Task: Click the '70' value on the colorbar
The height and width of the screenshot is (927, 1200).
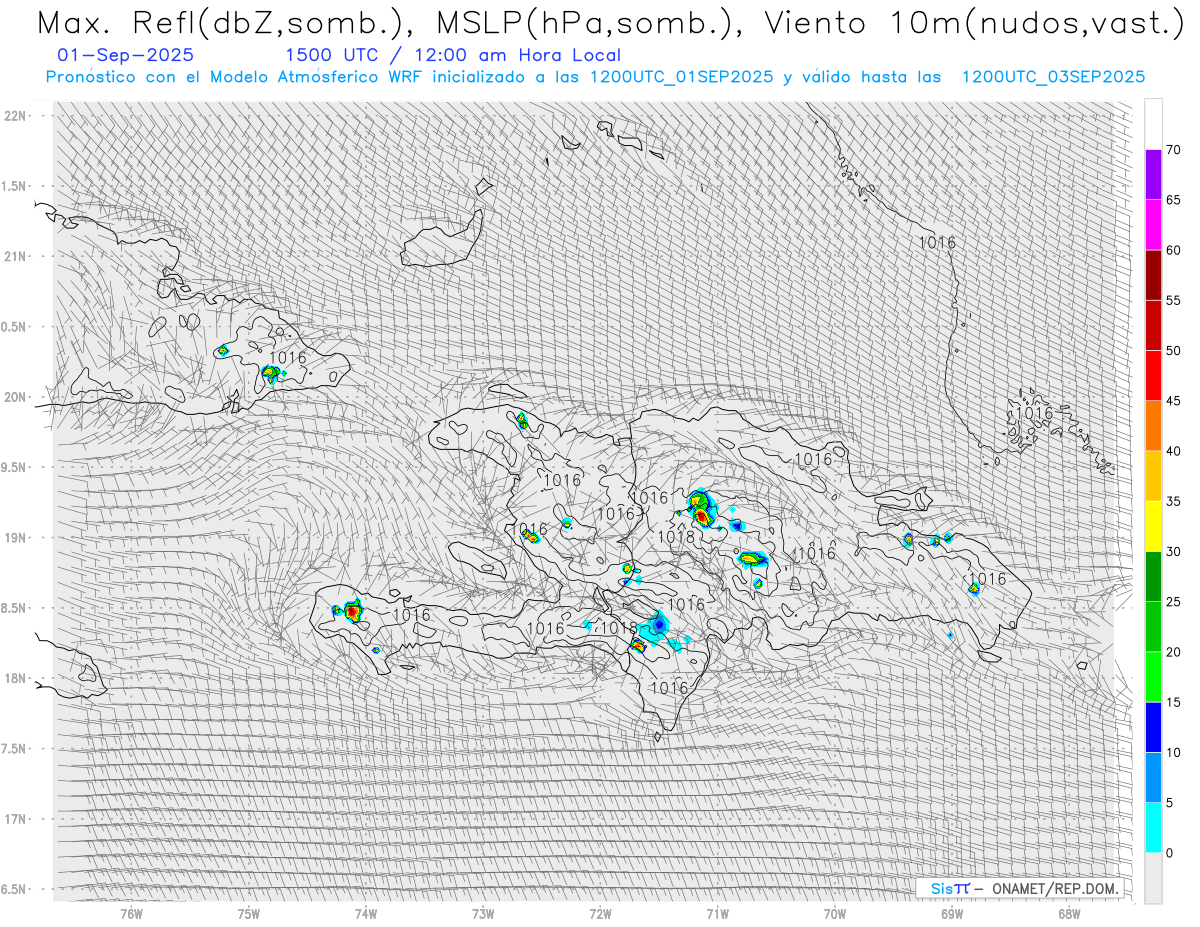Action: coord(1173,150)
